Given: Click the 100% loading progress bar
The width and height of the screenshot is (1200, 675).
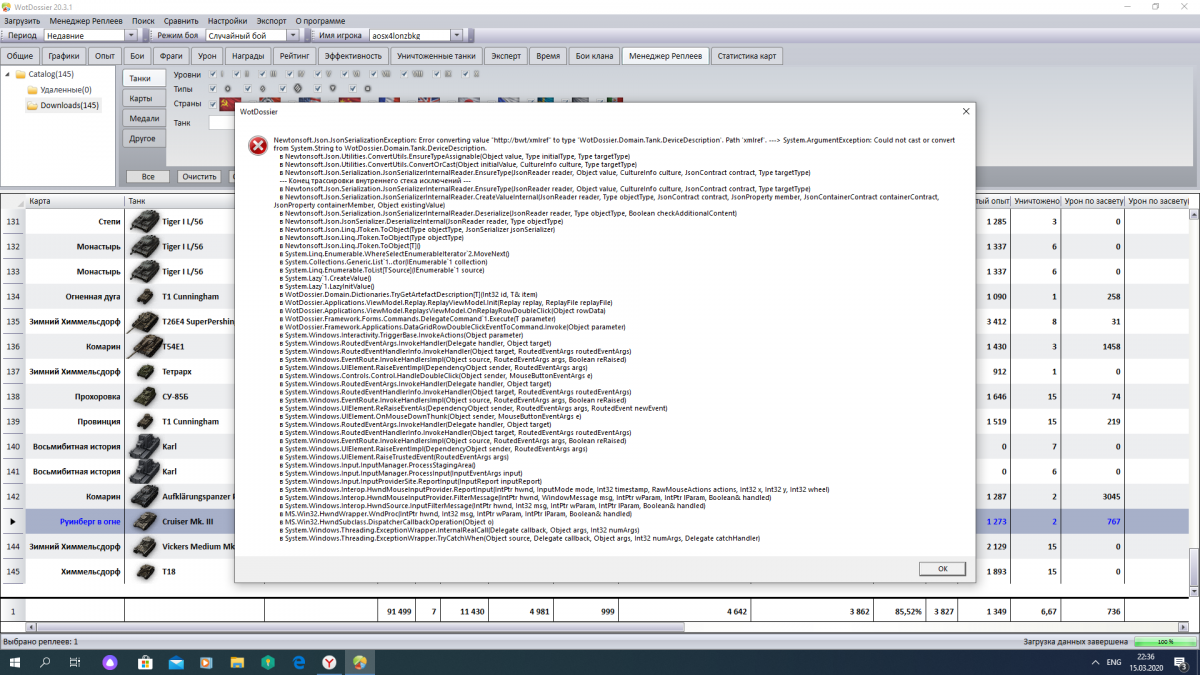Looking at the screenshot, I should point(1165,641).
